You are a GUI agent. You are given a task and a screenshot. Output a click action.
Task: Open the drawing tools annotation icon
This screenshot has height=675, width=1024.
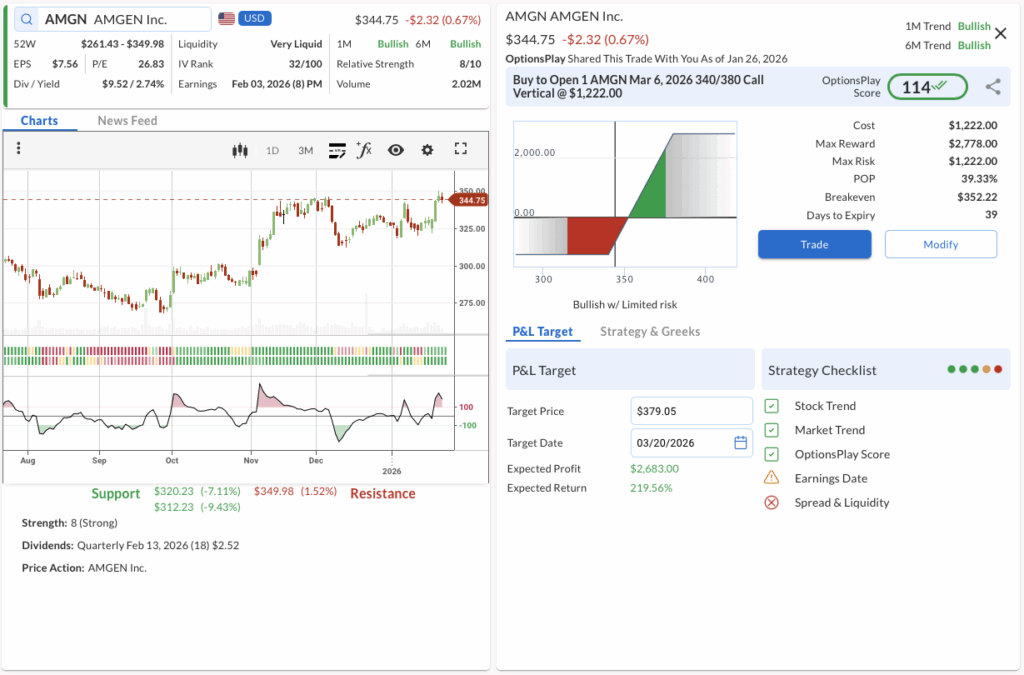click(x=337, y=150)
